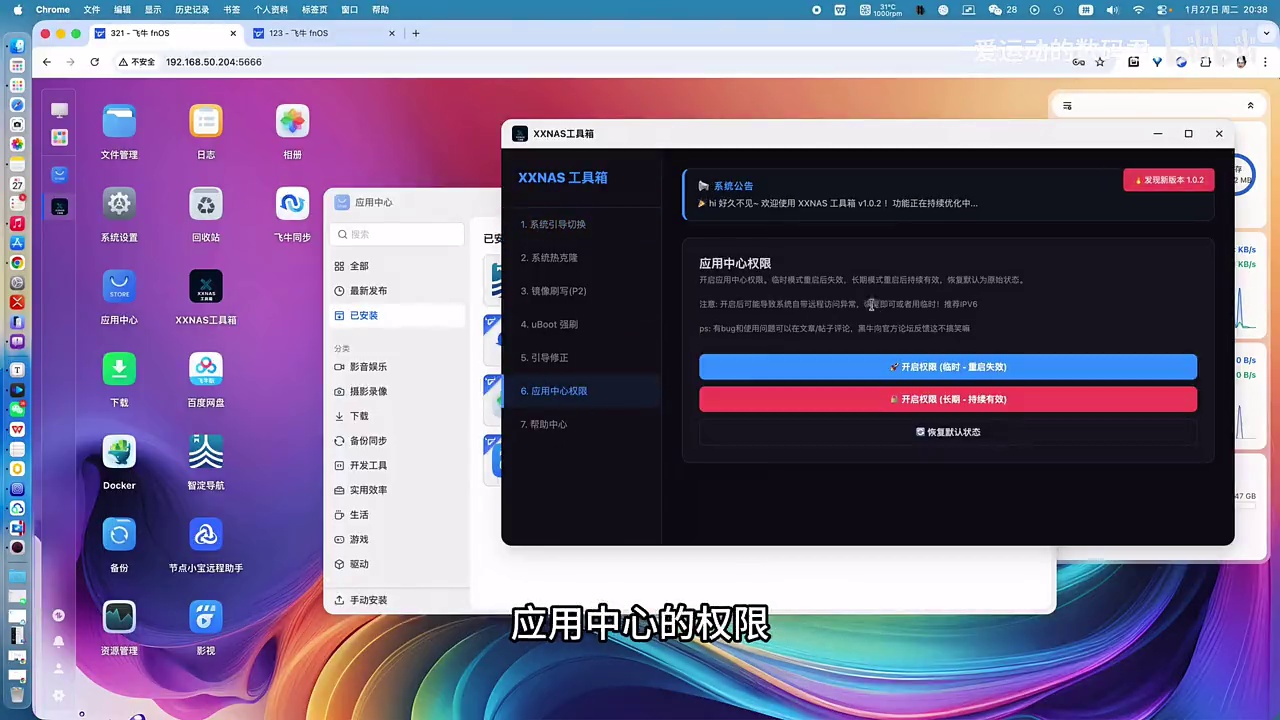Collapse the right widget panel chevron
Screen dimensions: 1280x720
coord(1250,105)
